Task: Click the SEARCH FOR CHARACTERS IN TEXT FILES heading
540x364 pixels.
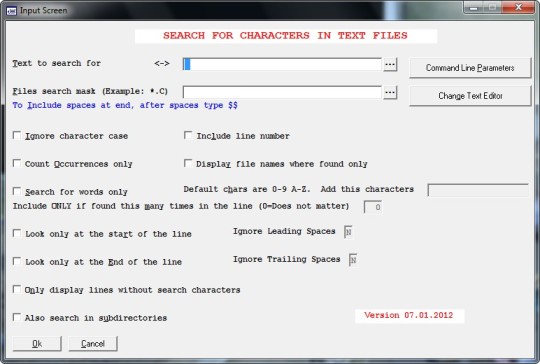Action: coord(285,36)
